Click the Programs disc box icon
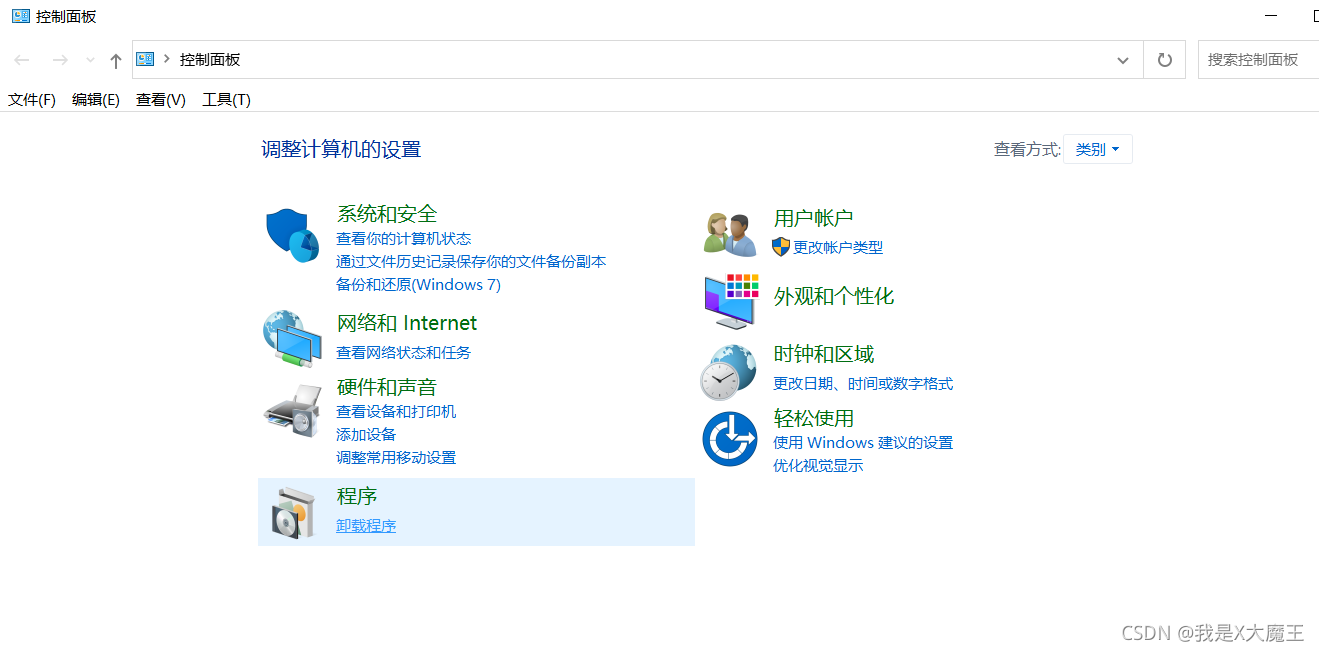The image size is (1319, 651). click(293, 514)
